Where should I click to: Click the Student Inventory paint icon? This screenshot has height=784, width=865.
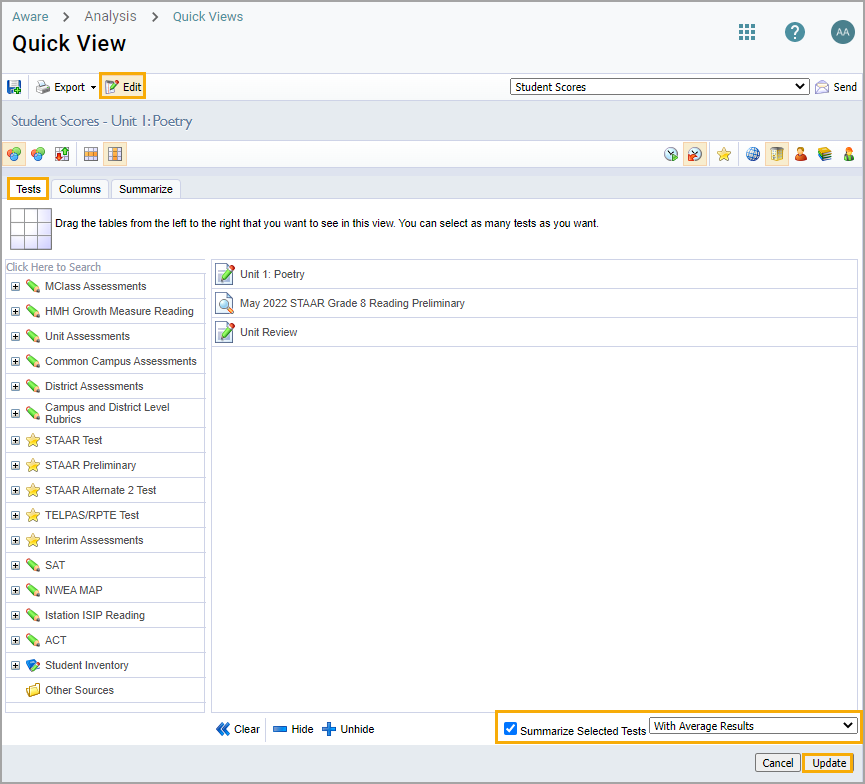[x=33, y=665]
